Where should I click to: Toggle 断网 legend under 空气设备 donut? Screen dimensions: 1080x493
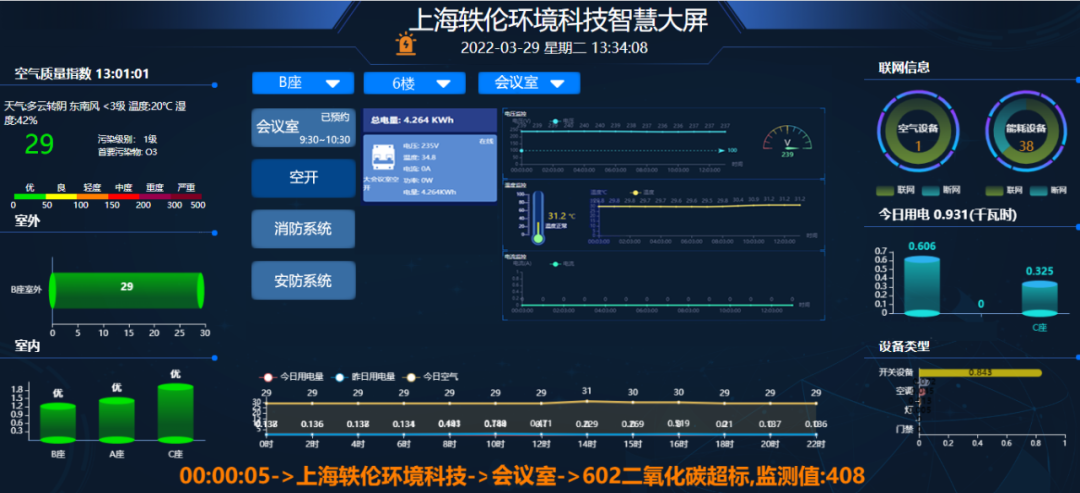coord(940,190)
